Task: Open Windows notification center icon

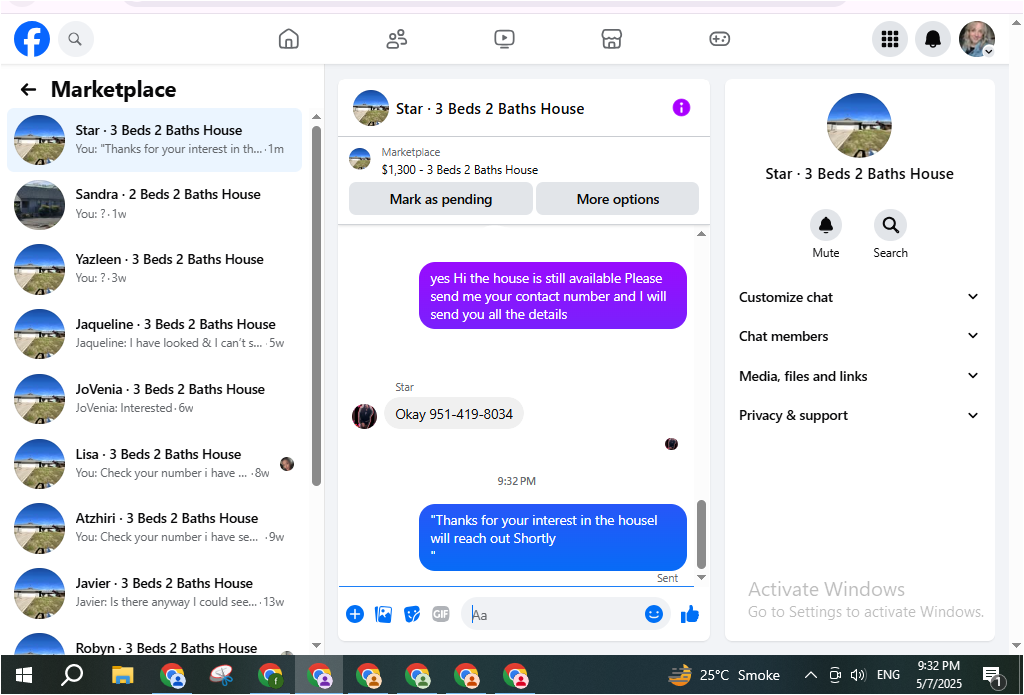Action: tap(993, 675)
